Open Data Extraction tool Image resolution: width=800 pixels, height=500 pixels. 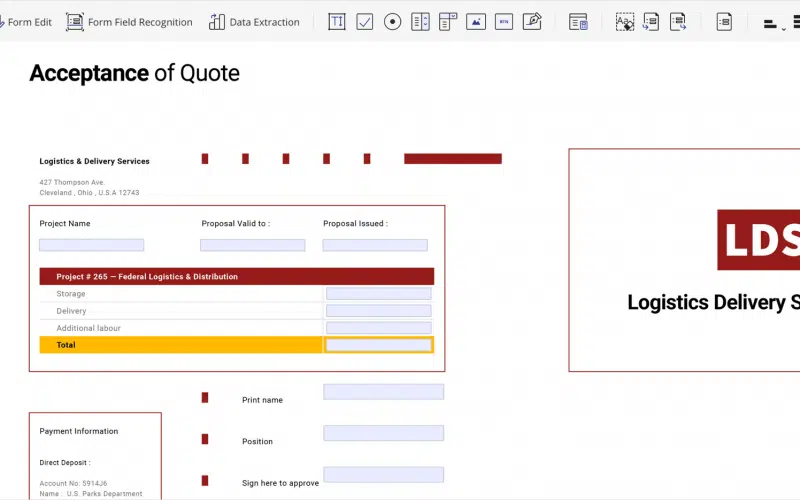[254, 22]
